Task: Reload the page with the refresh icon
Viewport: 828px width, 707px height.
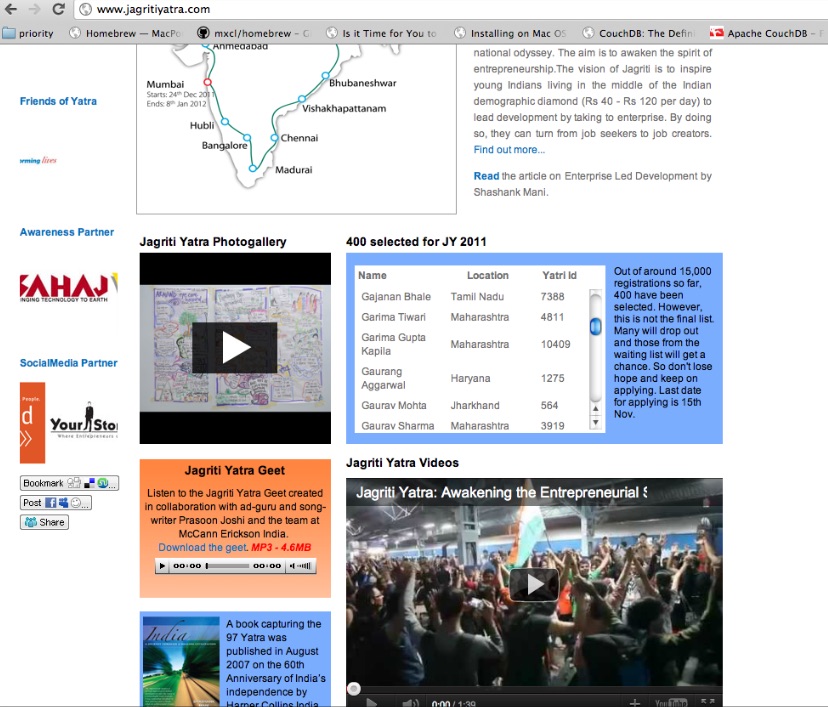Action: 59,9
